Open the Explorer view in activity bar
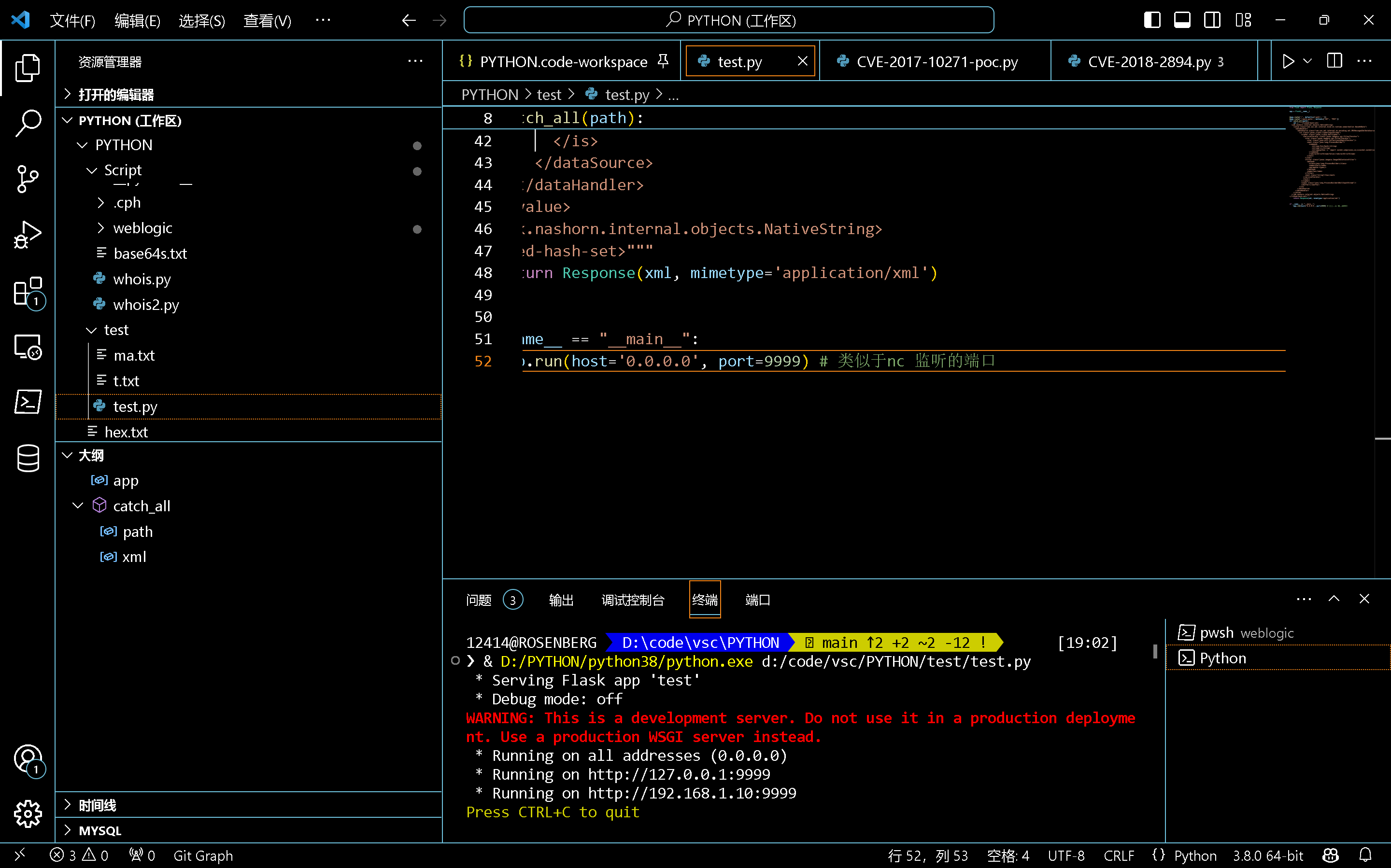The width and height of the screenshot is (1391, 868). pyautogui.click(x=28, y=69)
